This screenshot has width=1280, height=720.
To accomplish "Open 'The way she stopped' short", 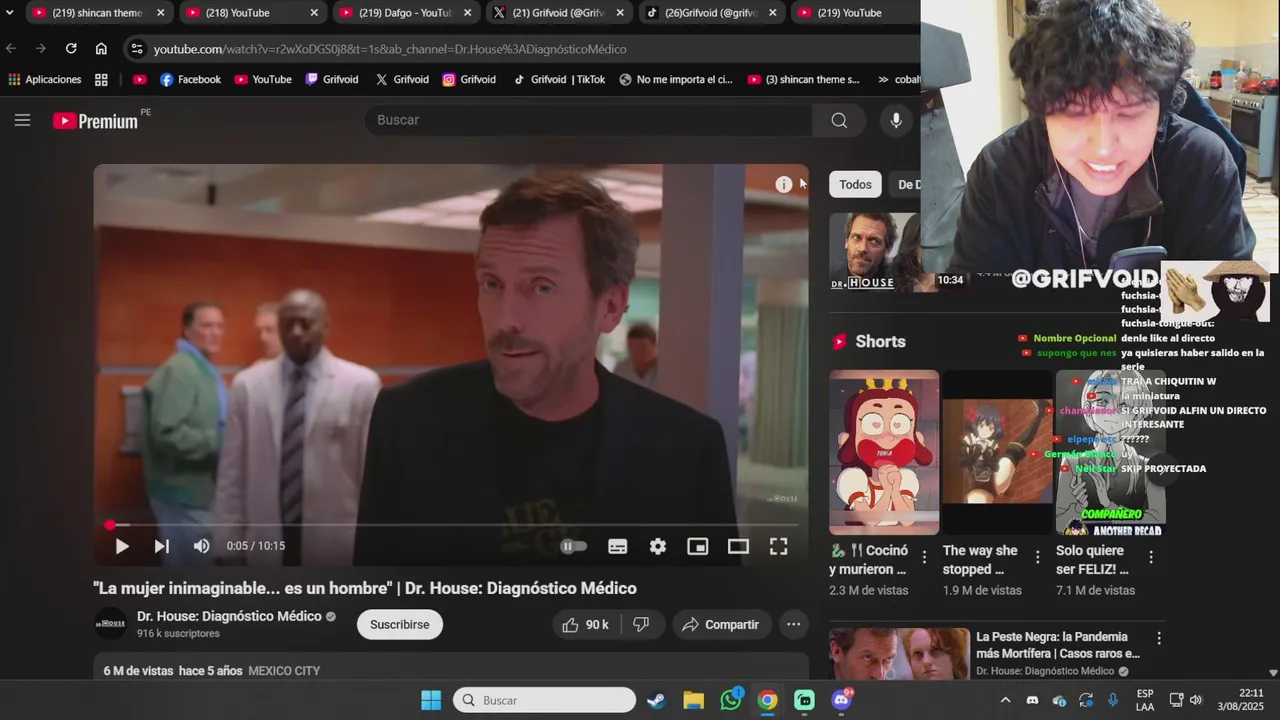I will click(997, 452).
